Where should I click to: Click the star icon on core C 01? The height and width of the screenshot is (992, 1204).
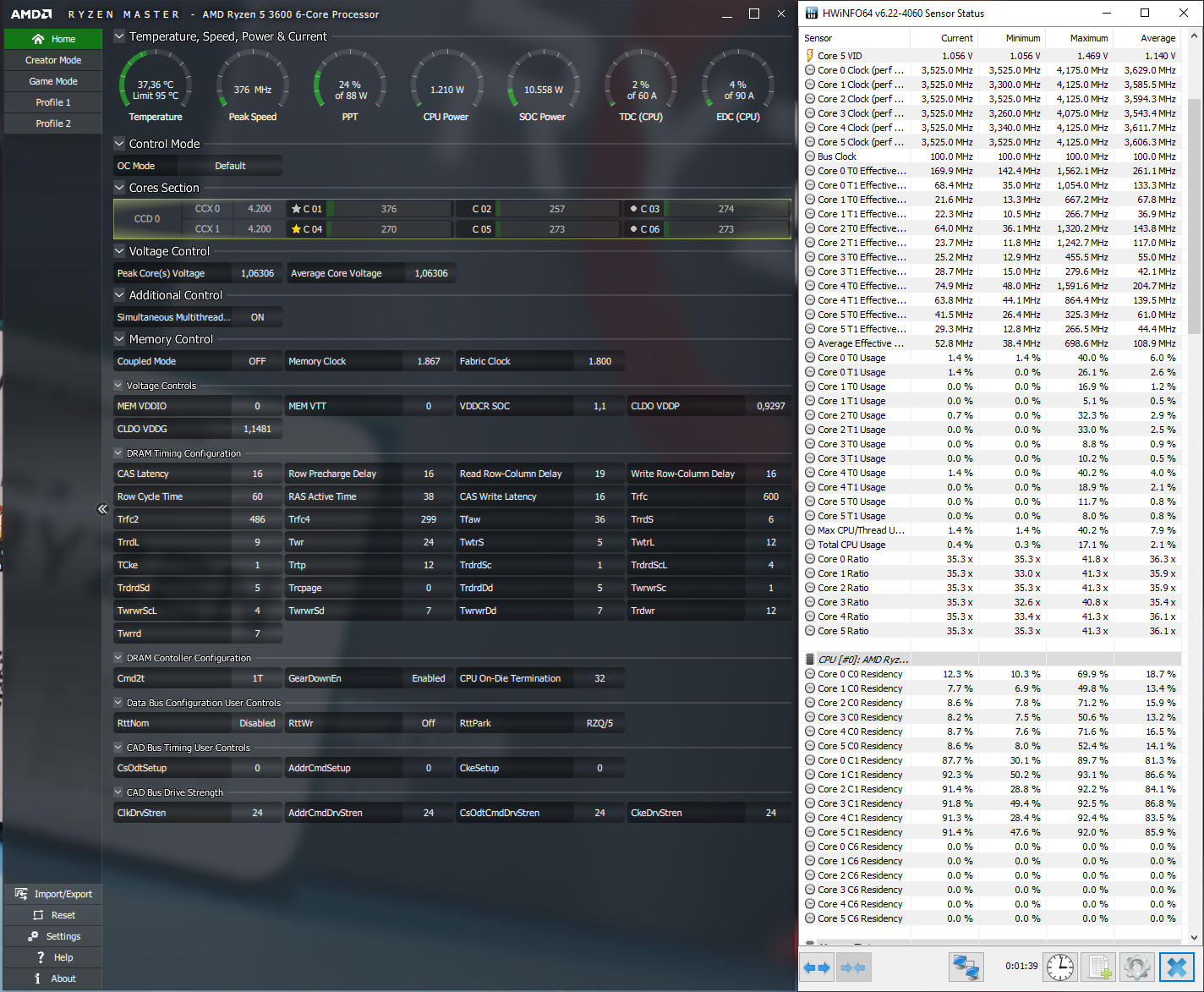point(296,209)
